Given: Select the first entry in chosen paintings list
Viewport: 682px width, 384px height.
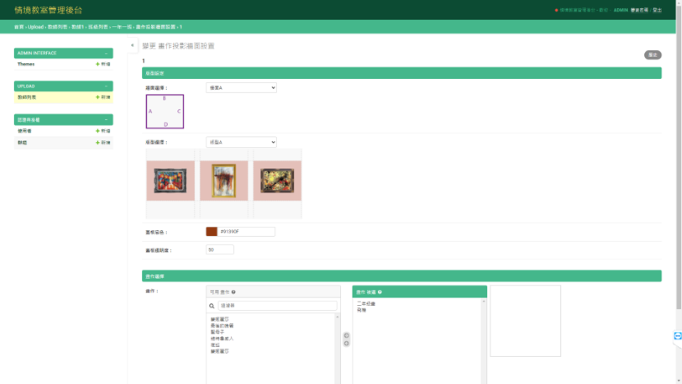Looking at the screenshot, I should (366, 304).
